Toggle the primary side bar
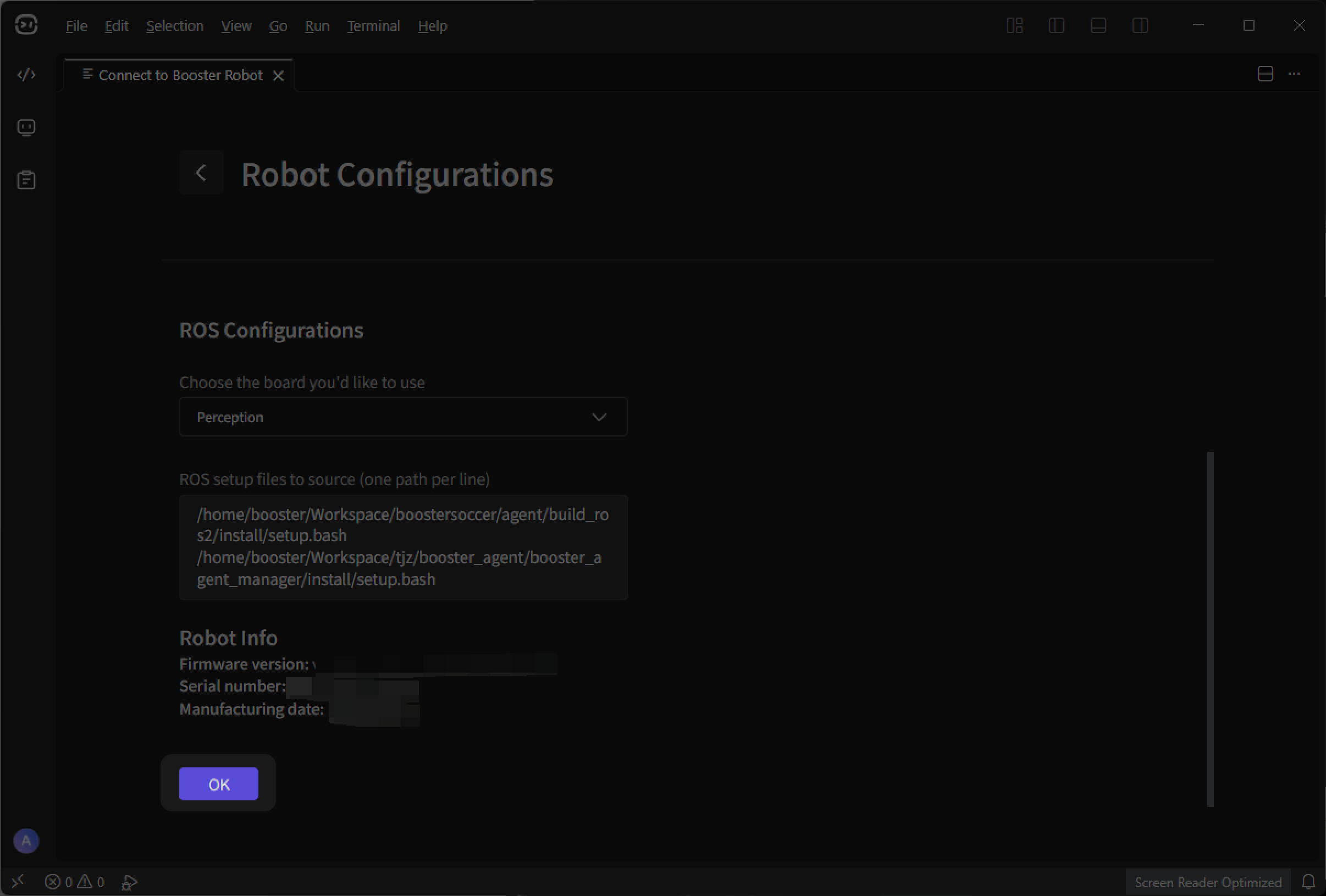The image size is (1326, 896). pos(1056,26)
